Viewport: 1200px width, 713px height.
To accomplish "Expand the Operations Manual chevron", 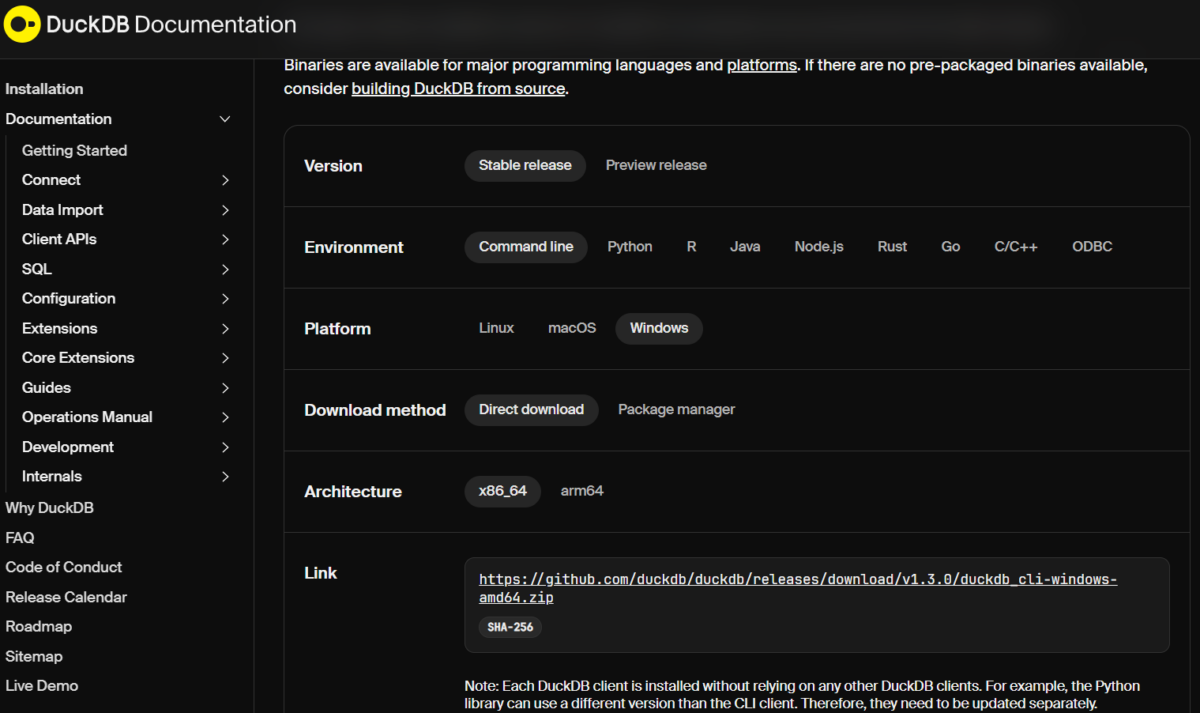I will [225, 417].
